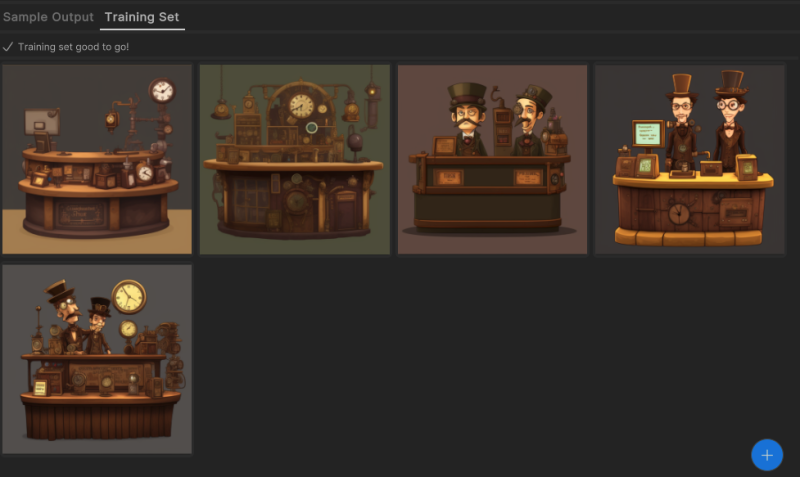Switch to the Sample Output tab

coord(48,17)
